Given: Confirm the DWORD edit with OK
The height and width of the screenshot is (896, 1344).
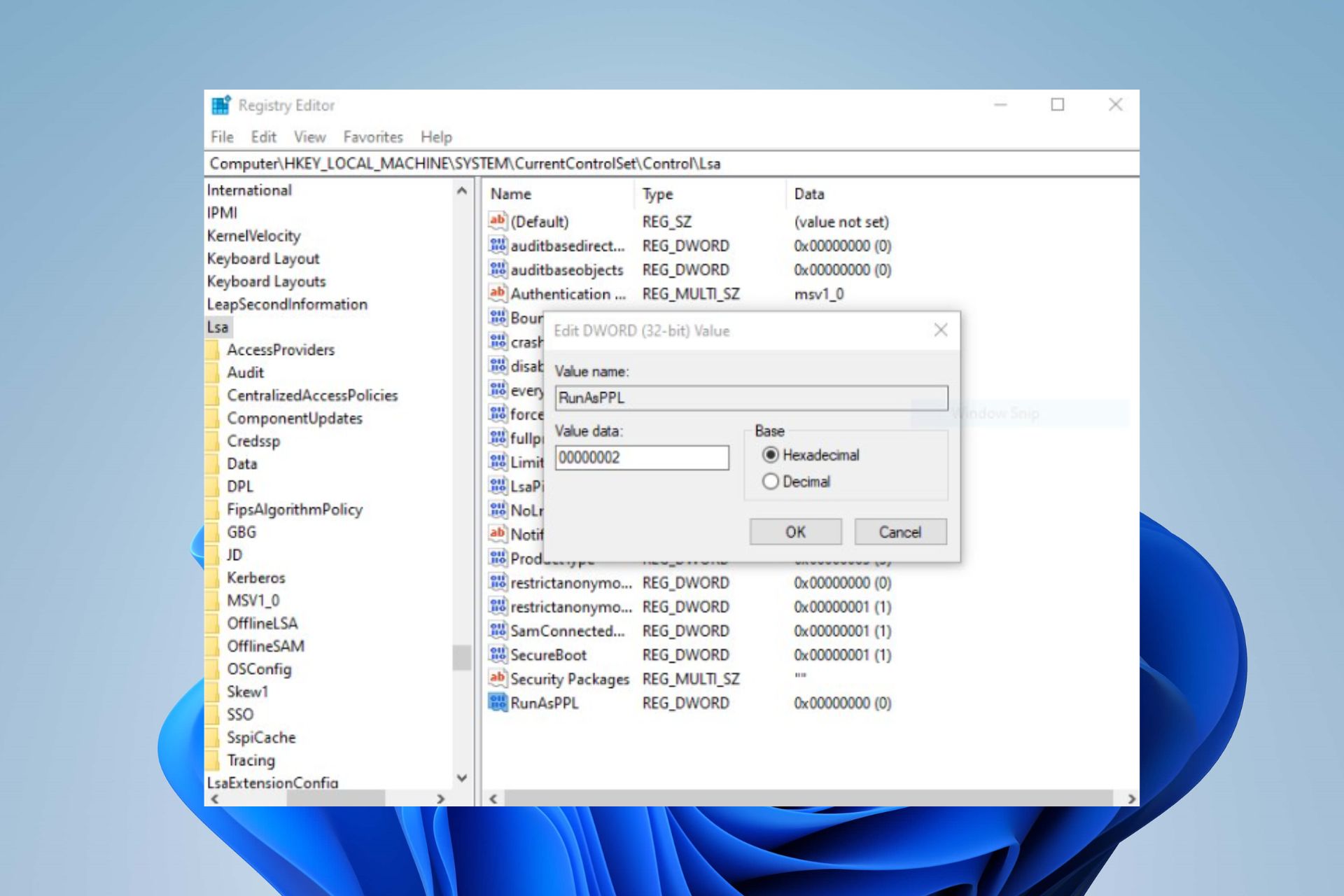Looking at the screenshot, I should 795,532.
